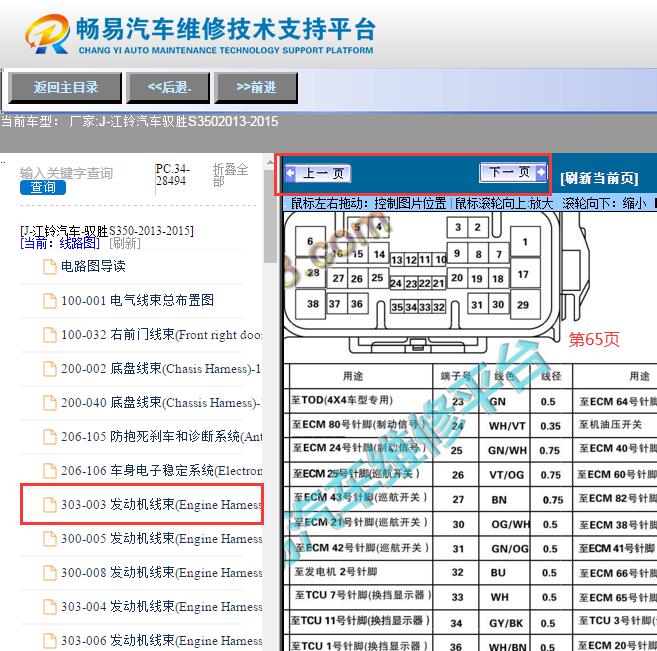The image size is (657, 651).
Task: Click table cell 至ECM 43号针脚(巡航开关)
Action: 361,498
